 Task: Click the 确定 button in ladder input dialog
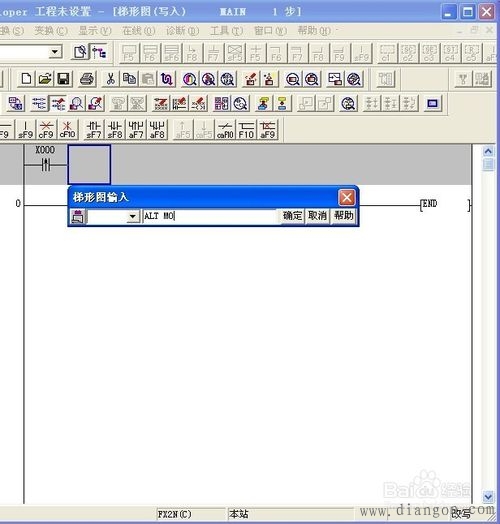(x=293, y=216)
